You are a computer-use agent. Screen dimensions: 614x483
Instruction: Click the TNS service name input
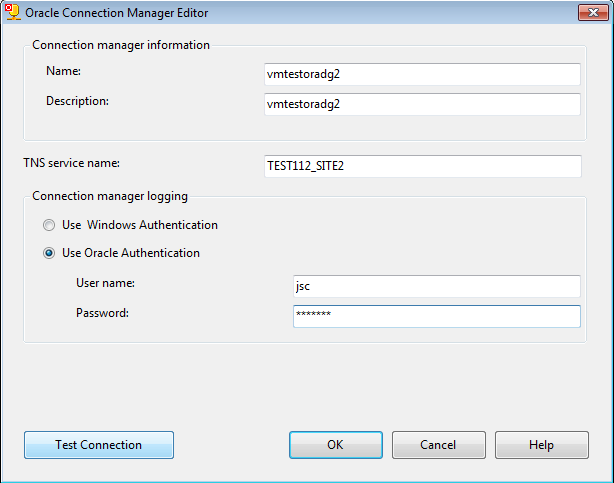pos(422,166)
